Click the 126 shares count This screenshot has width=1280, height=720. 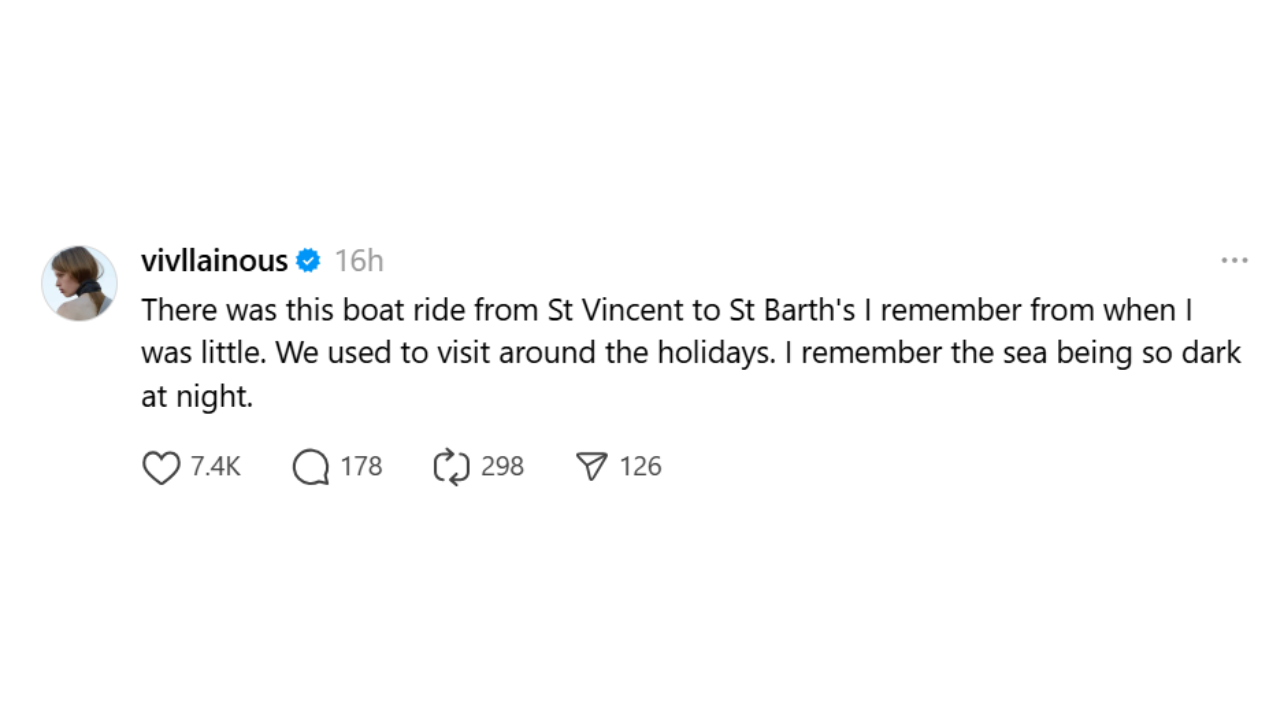(640, 467)
